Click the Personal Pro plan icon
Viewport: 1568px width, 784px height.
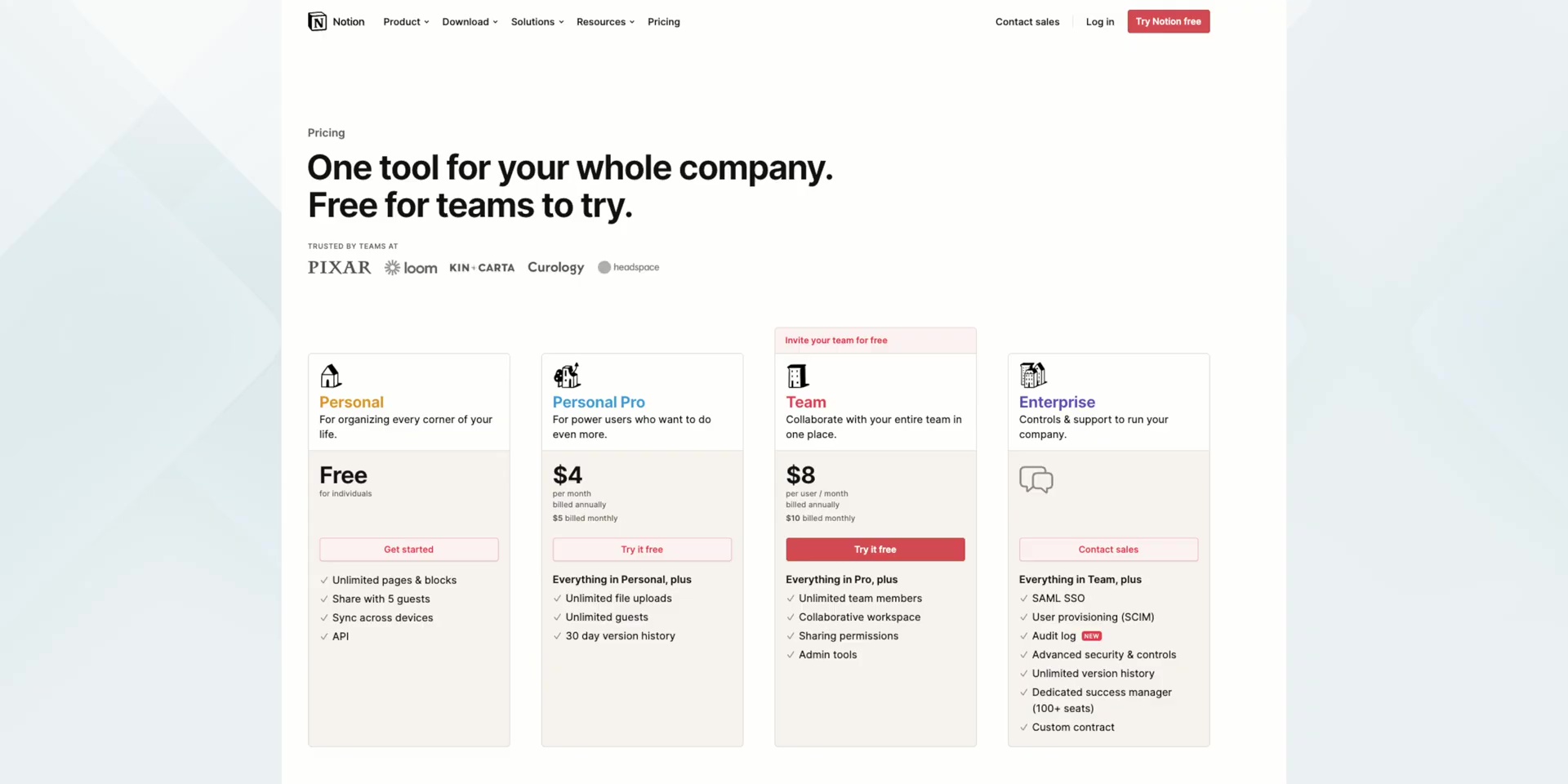tap(567, 376)
